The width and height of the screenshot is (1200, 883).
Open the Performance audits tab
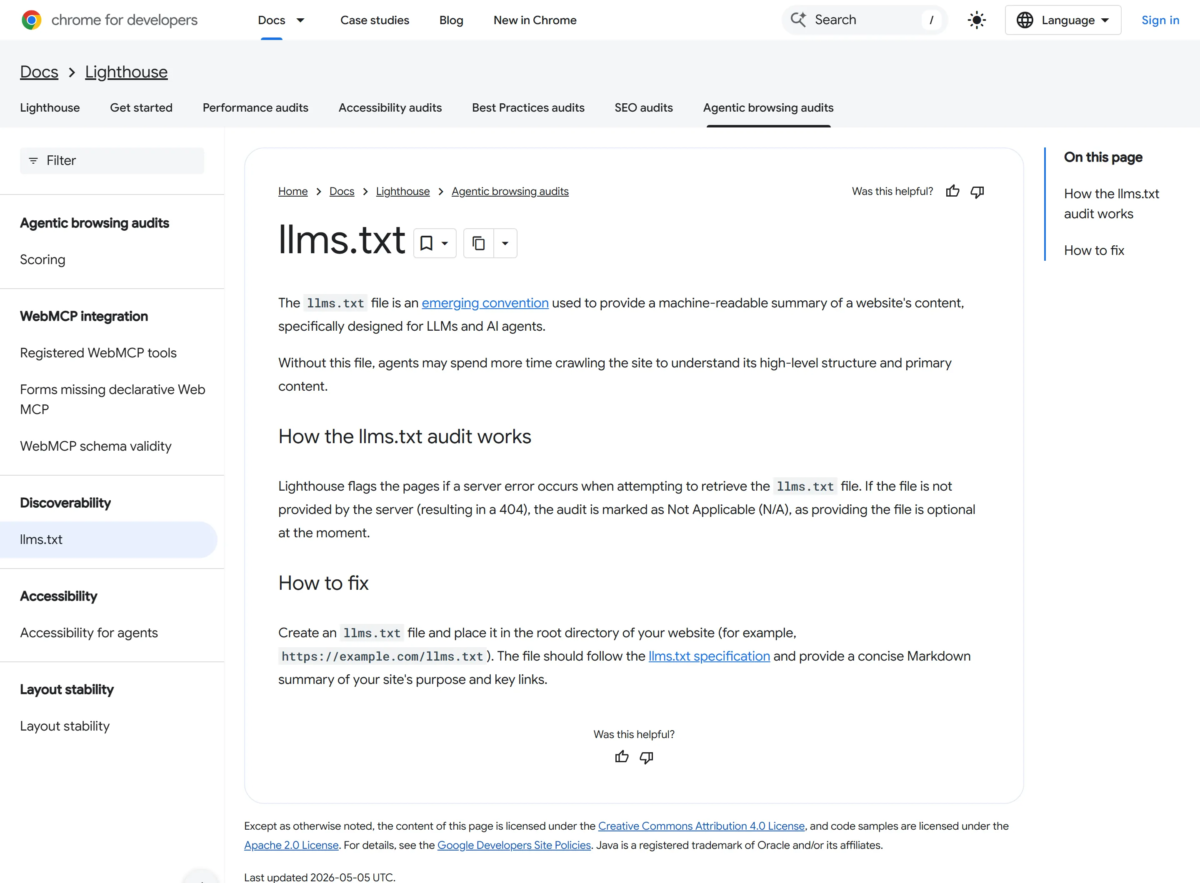point(255,107)
